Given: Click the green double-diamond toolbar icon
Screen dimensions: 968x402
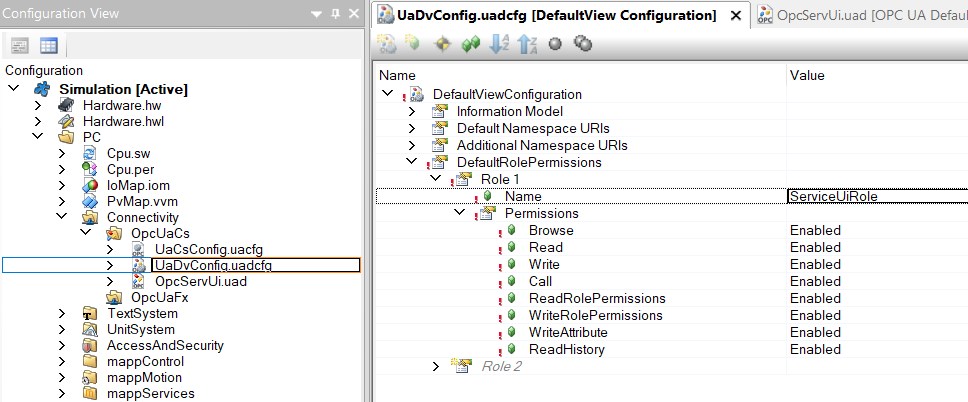Looking at the screenshot, I should point(471,44).
